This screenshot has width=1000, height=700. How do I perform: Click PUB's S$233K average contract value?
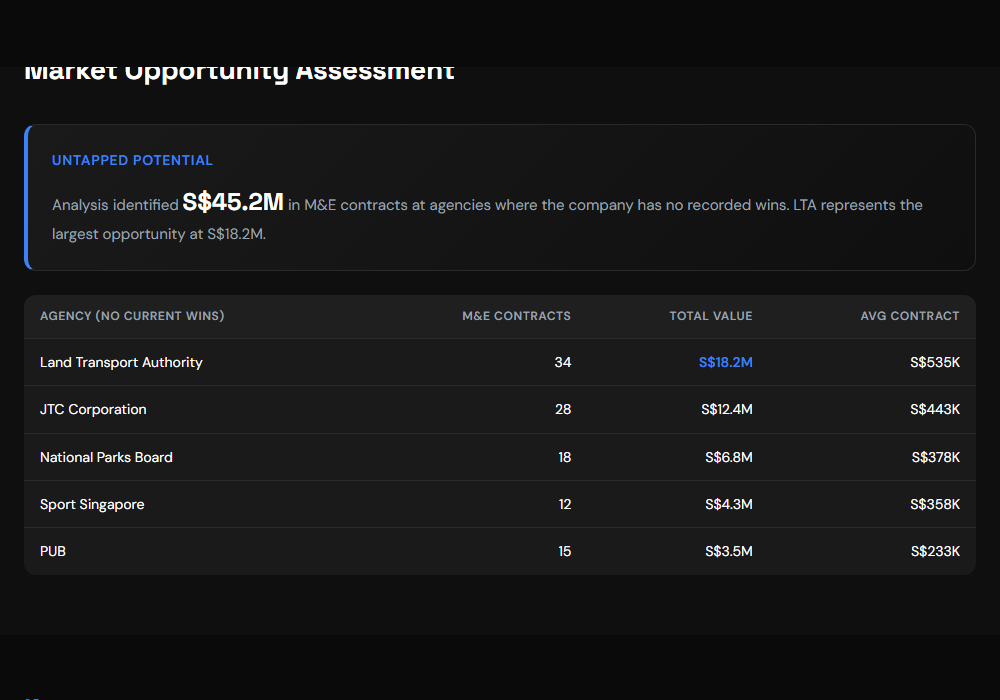(x=935, y=551)
